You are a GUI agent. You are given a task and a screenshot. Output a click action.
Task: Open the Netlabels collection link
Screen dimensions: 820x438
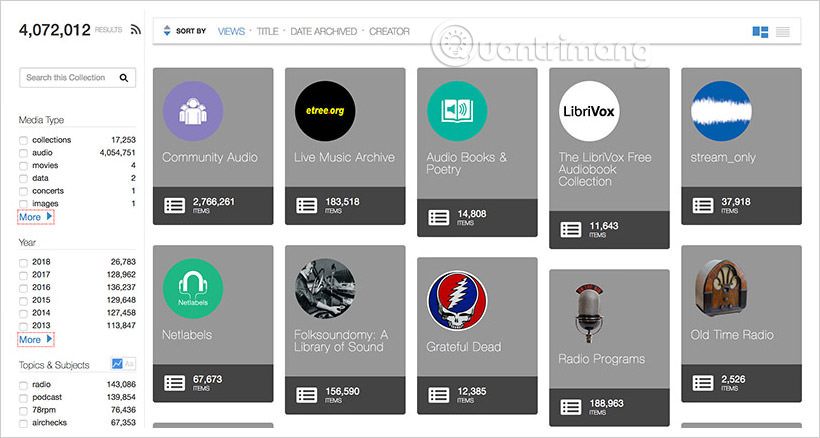coord(187,335)
